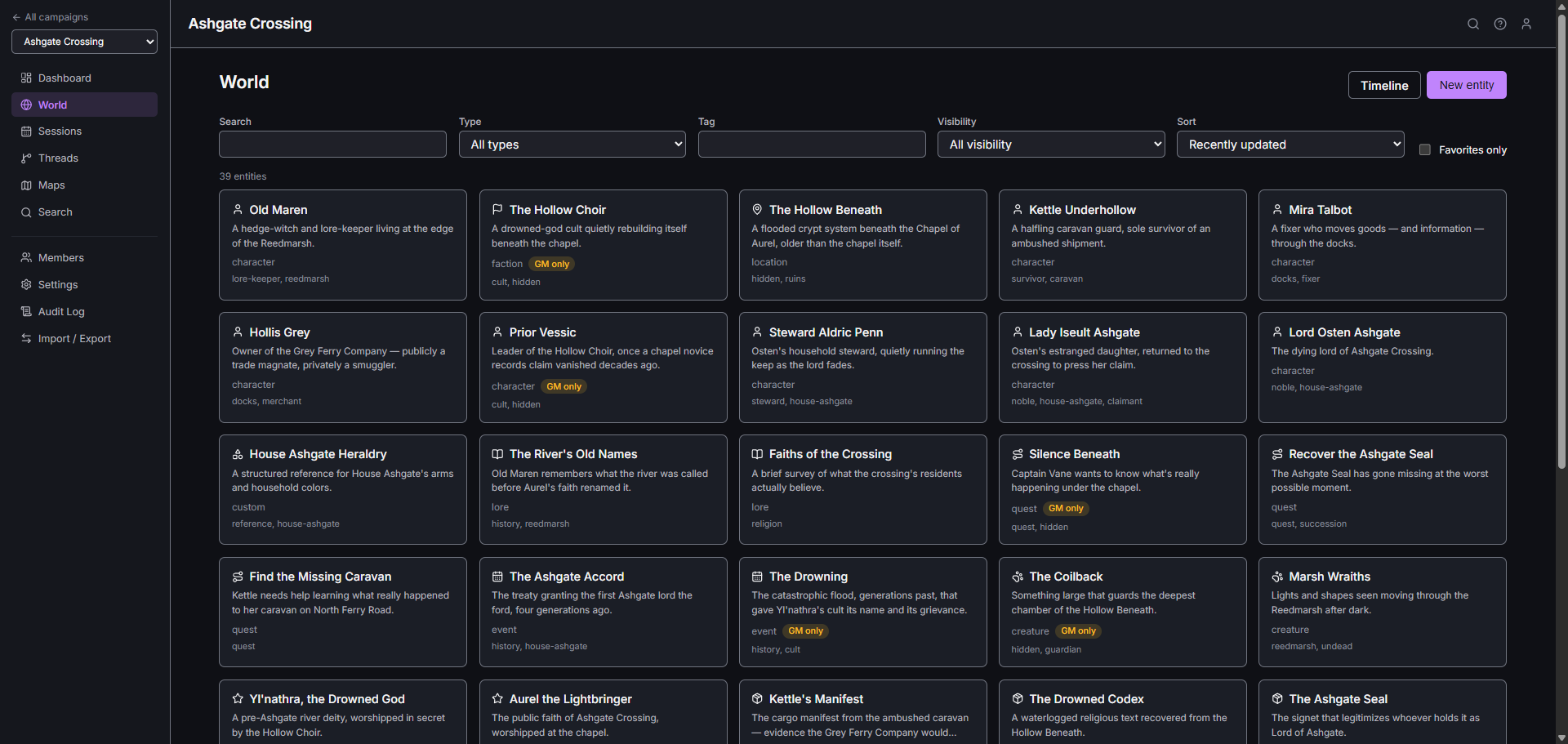Screen dimensions: 1568x744
Task: Click the Members people icon in sidebar
Action: [x=26, y=257]
